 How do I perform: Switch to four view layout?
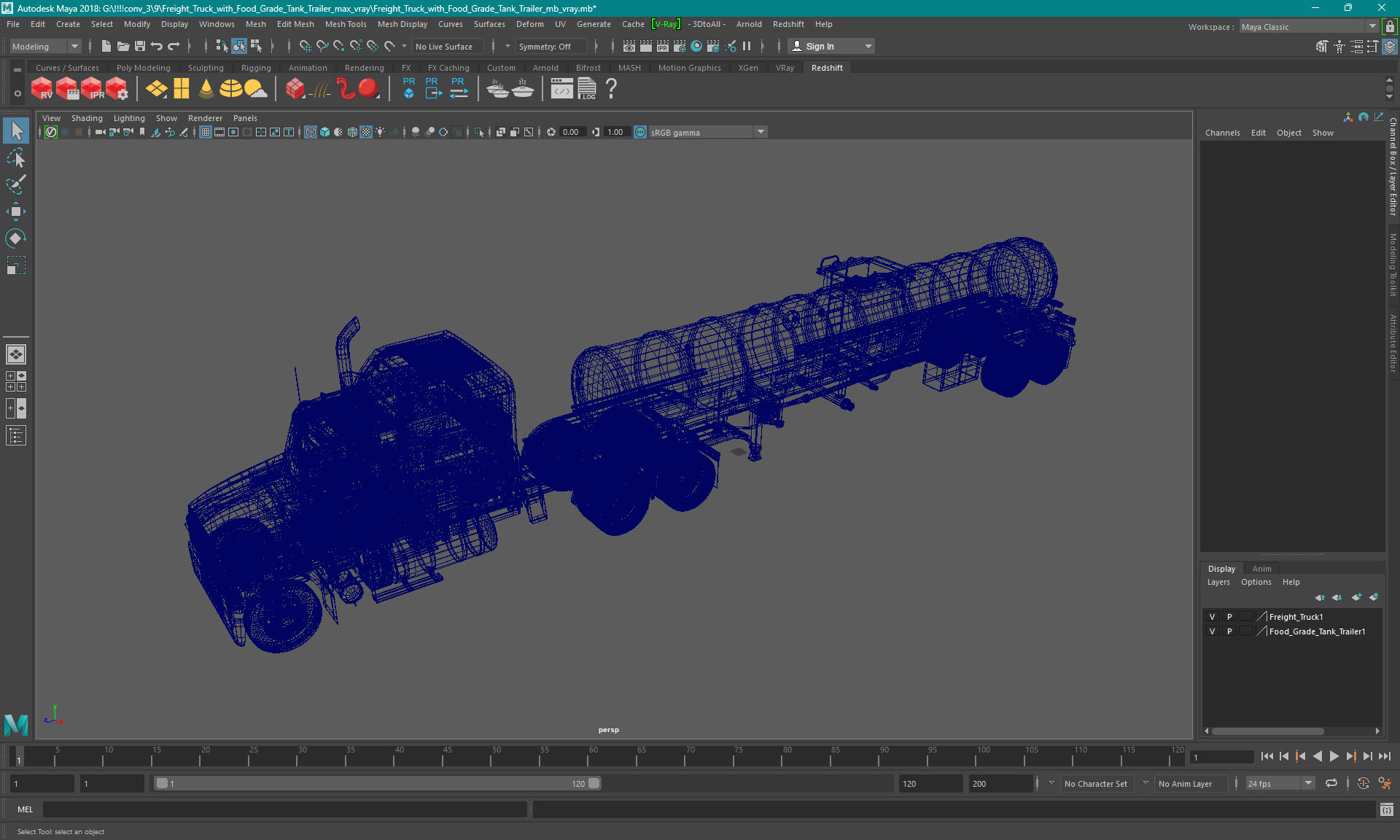click(x=16, y=381)
